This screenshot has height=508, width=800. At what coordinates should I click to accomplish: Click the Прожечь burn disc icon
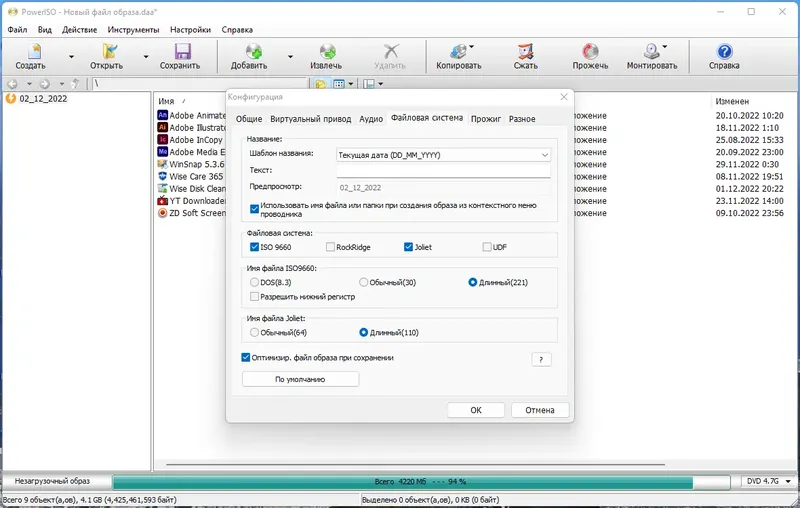590,52
